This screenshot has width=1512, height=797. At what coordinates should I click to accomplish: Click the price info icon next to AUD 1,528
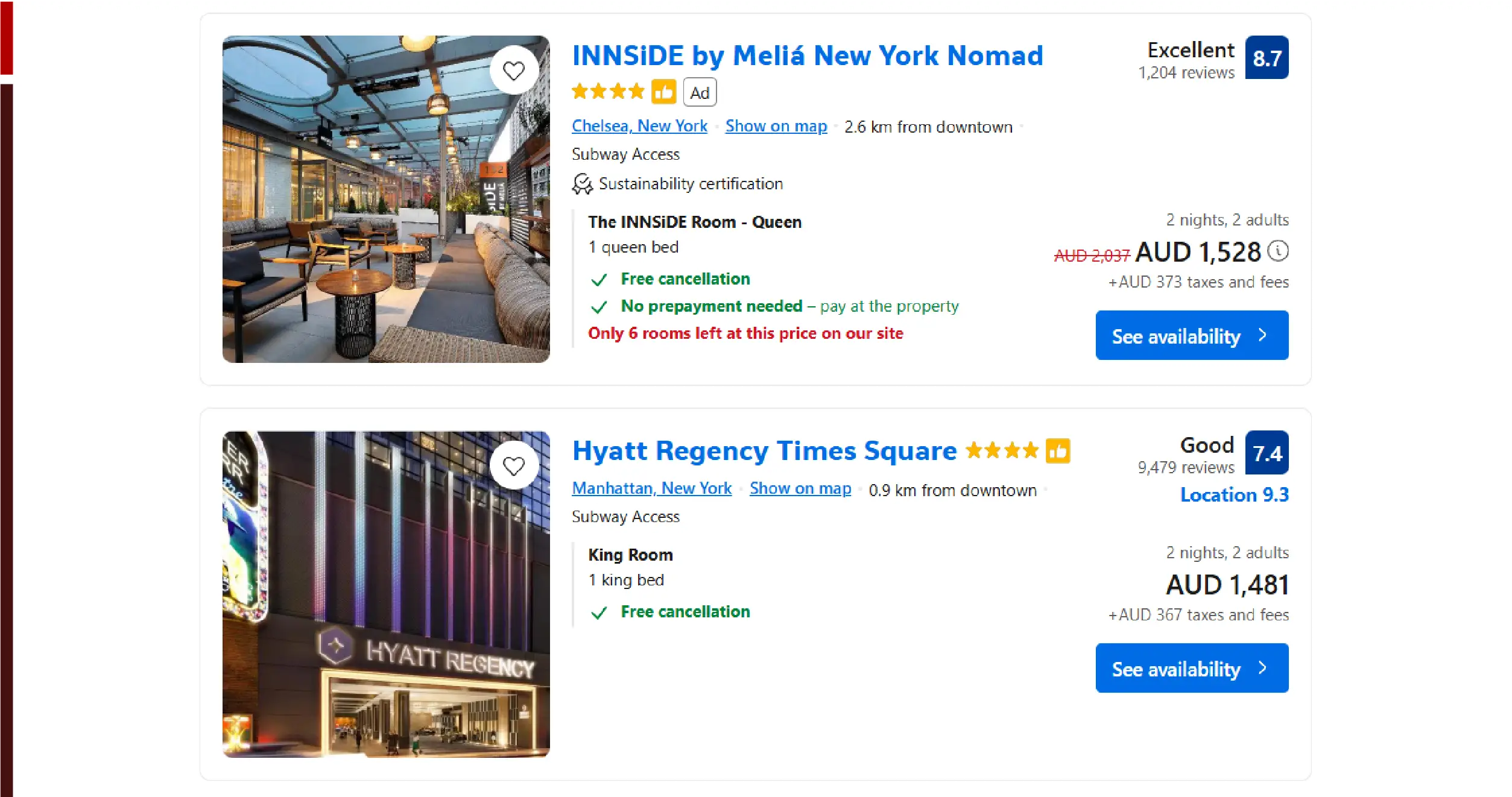1277,251
